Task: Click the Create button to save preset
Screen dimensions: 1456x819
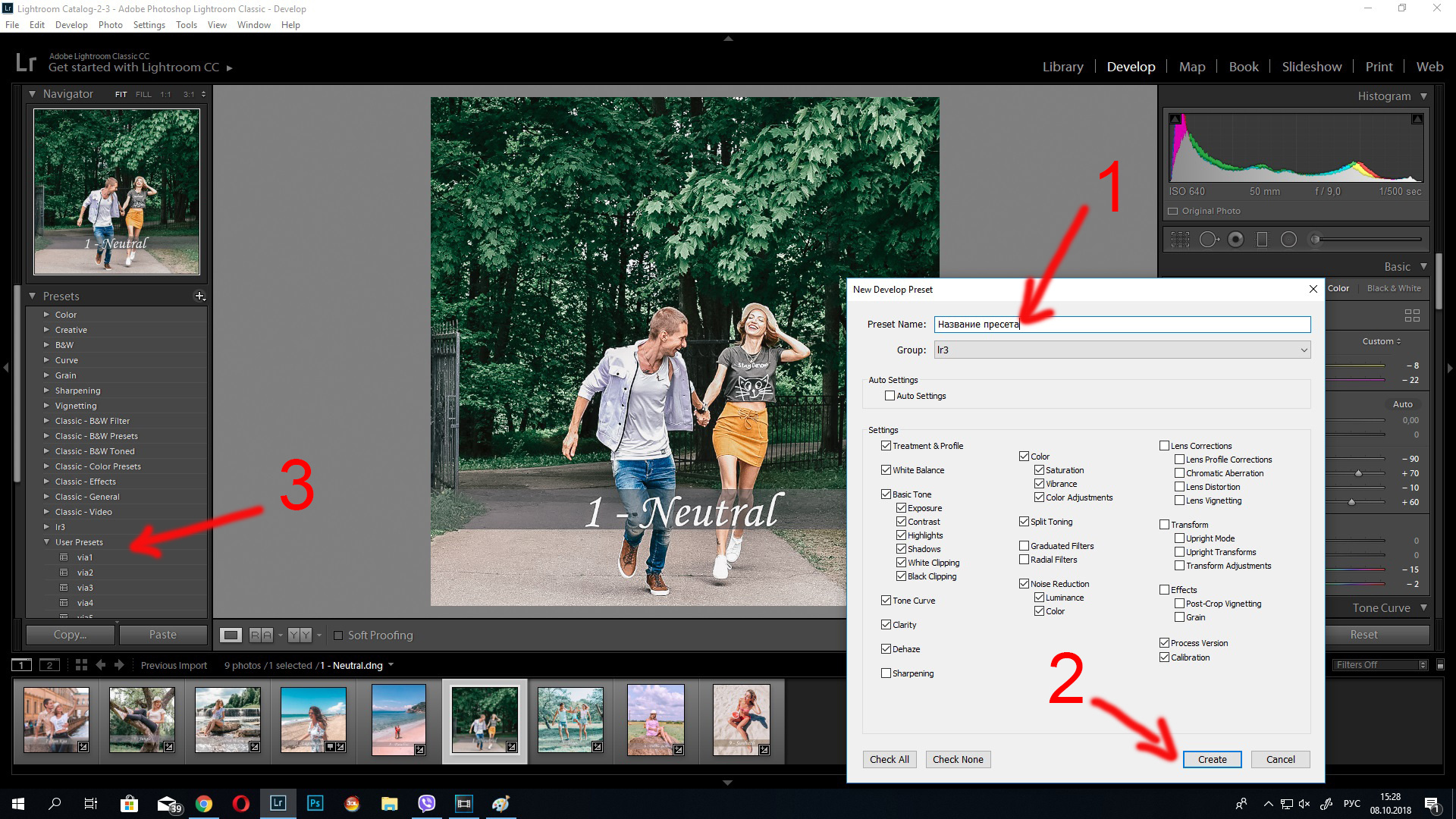Action: (1211, 759)
